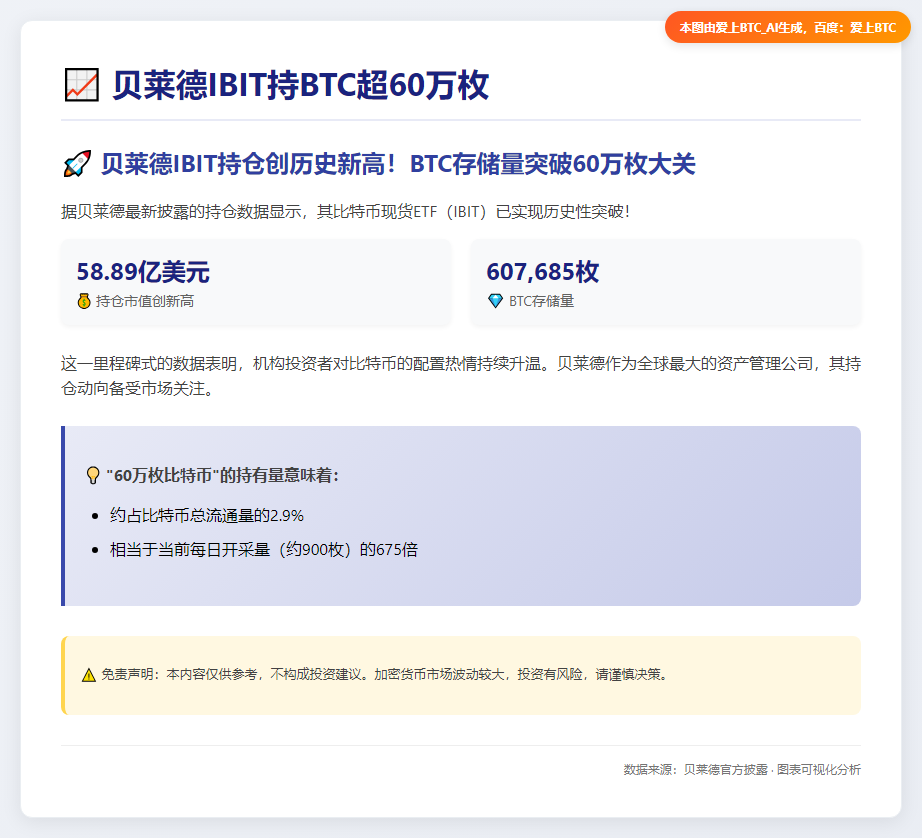
Task: Click the warning triangle icon in the disclaimer
Action: point(89,675)
